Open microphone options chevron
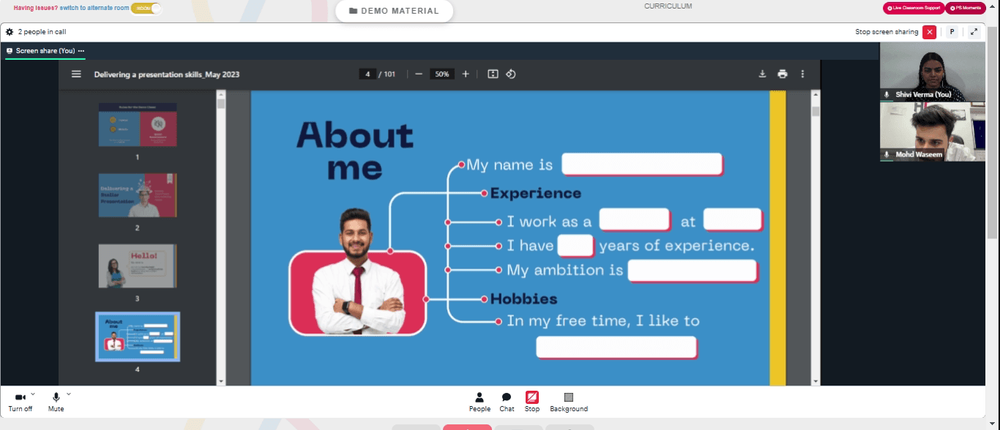 (x=69, y=394)
